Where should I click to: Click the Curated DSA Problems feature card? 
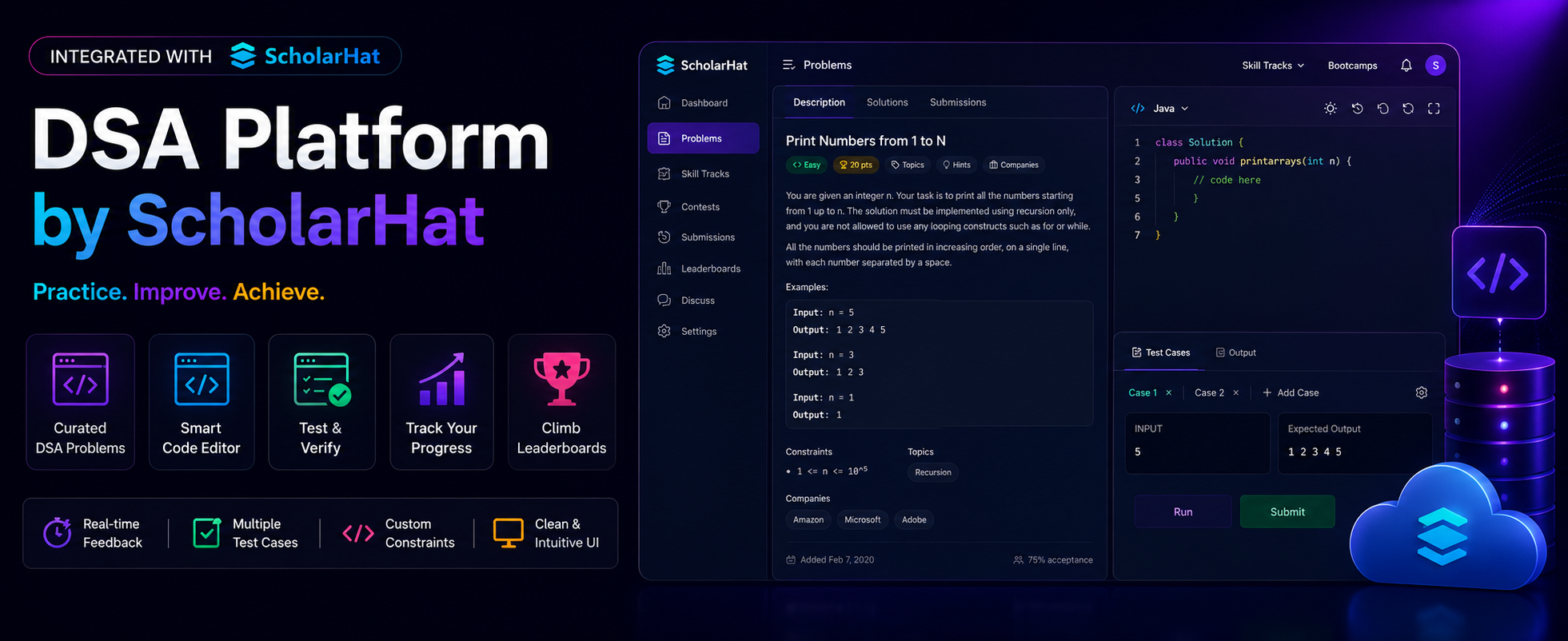[x=80, y=402]
